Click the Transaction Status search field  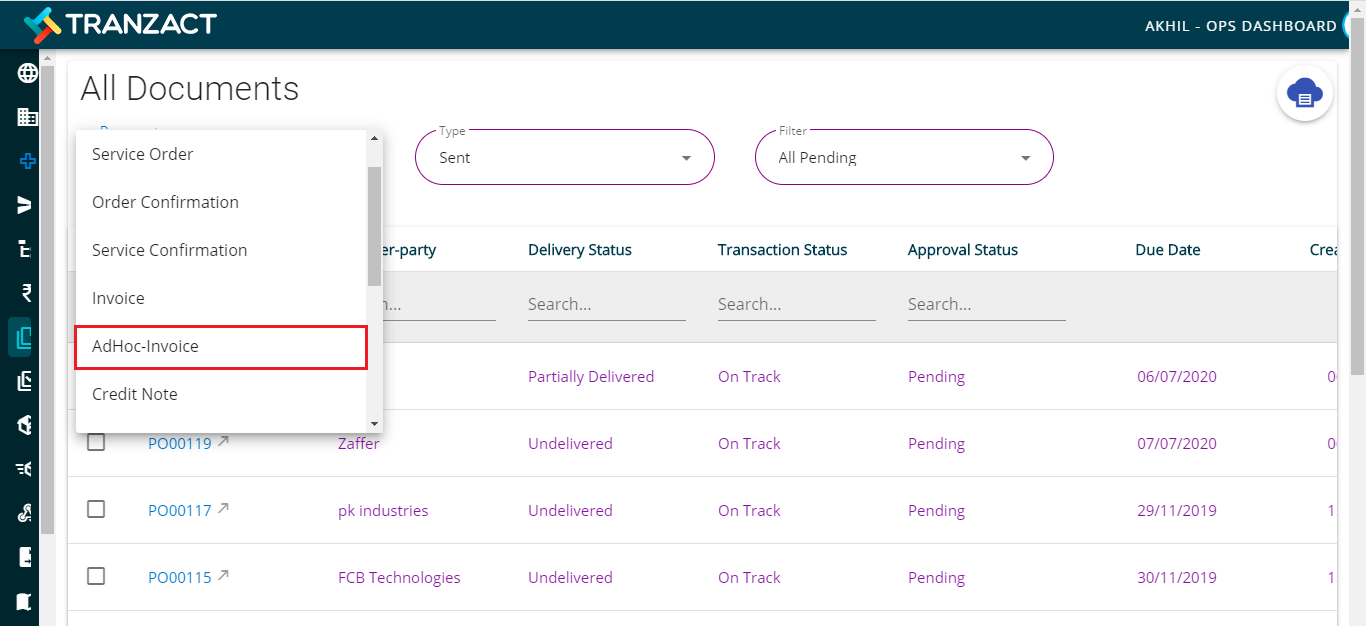(797, 304)
